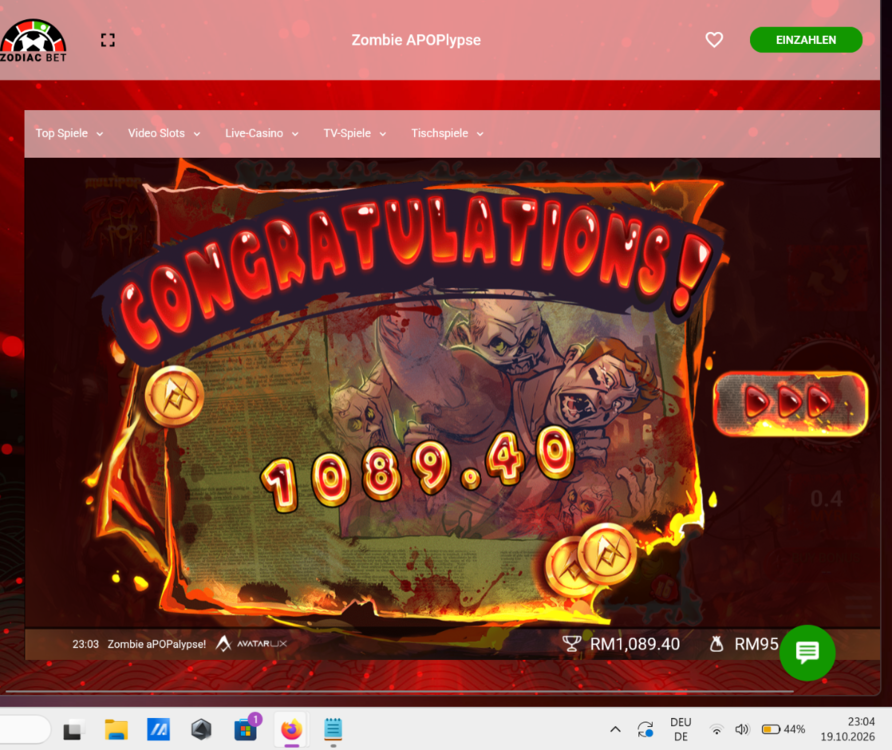Open the Zodiac Bet logo home link
The width and height of the screenshot is (892, 750).
(x=33, y=40)
